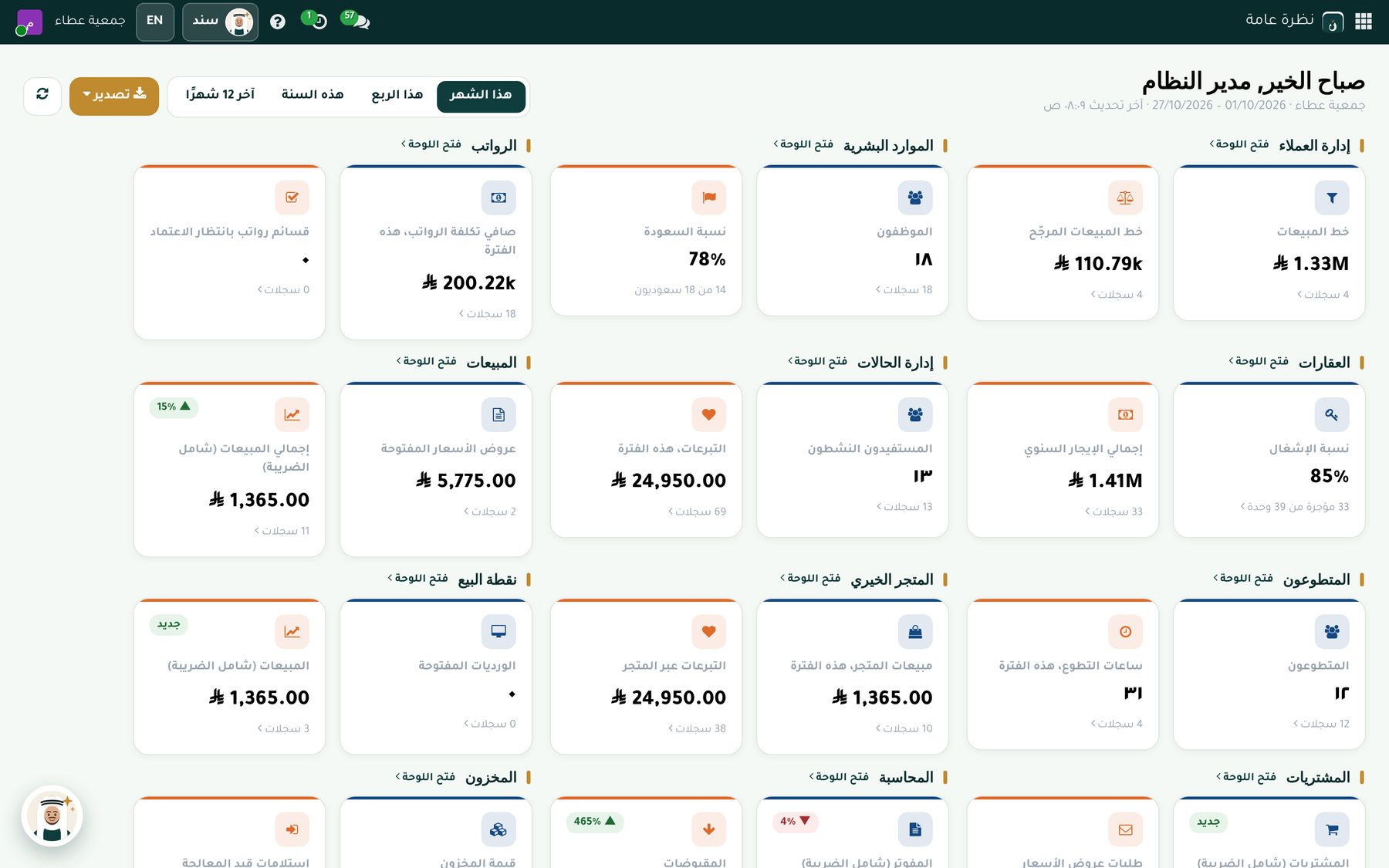Click key icon on نسبة الإشغال card
This screenshot has width=1389, height=868.
click(x=1332, y=414)
